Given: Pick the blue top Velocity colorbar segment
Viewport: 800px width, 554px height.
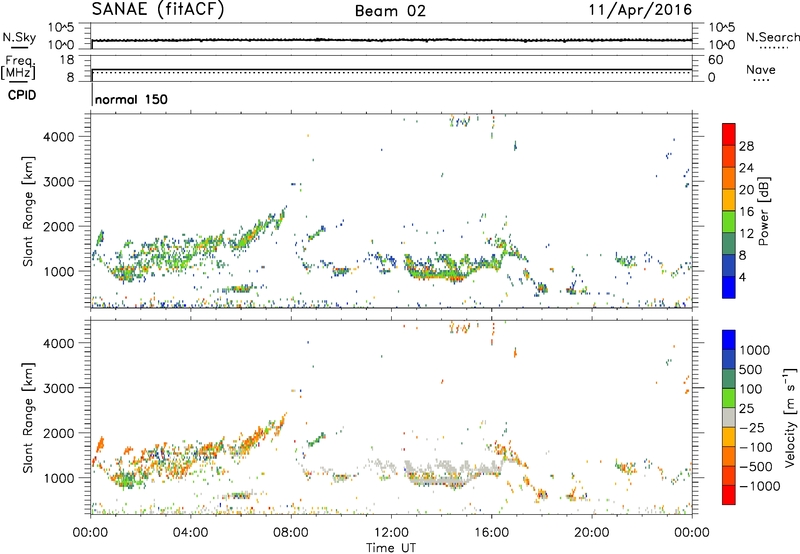Looking at the screenshot, I should tap(729, 340).
